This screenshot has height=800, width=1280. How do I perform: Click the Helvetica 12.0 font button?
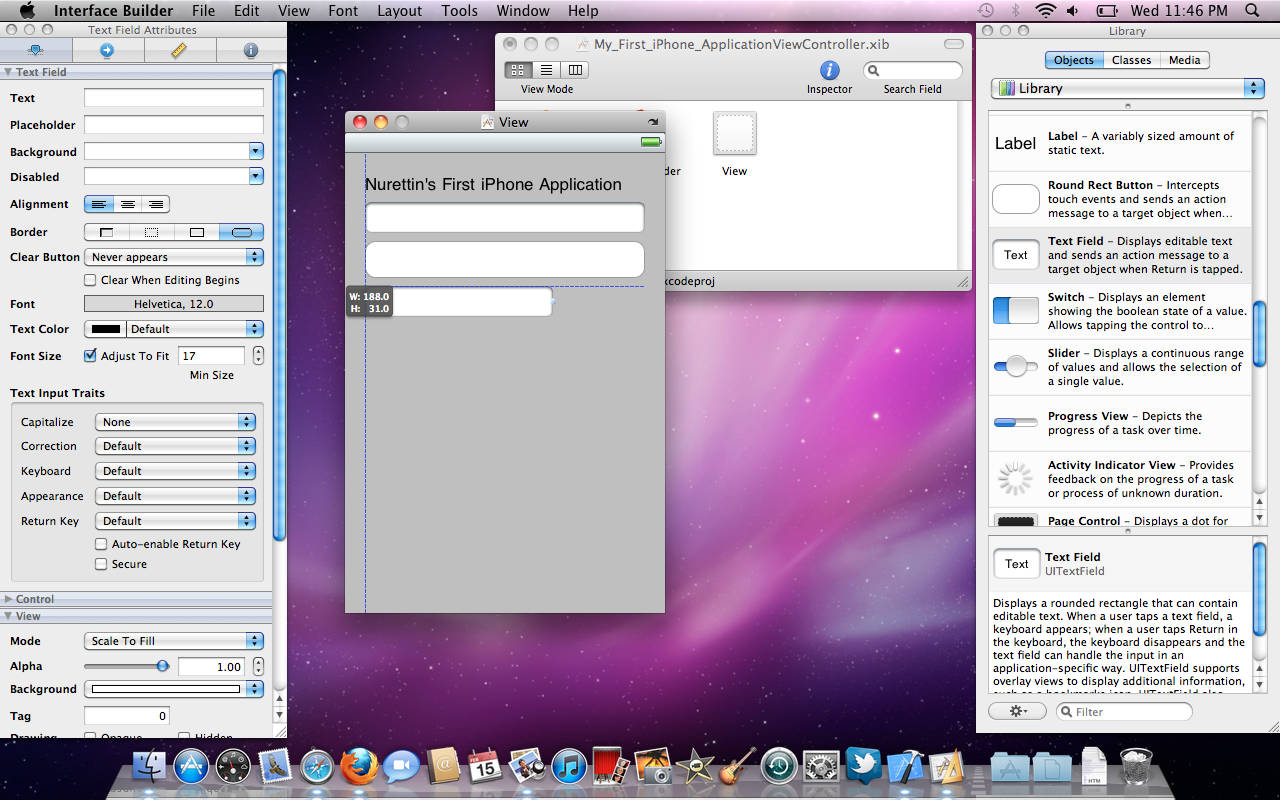click(x=174, y=304)
